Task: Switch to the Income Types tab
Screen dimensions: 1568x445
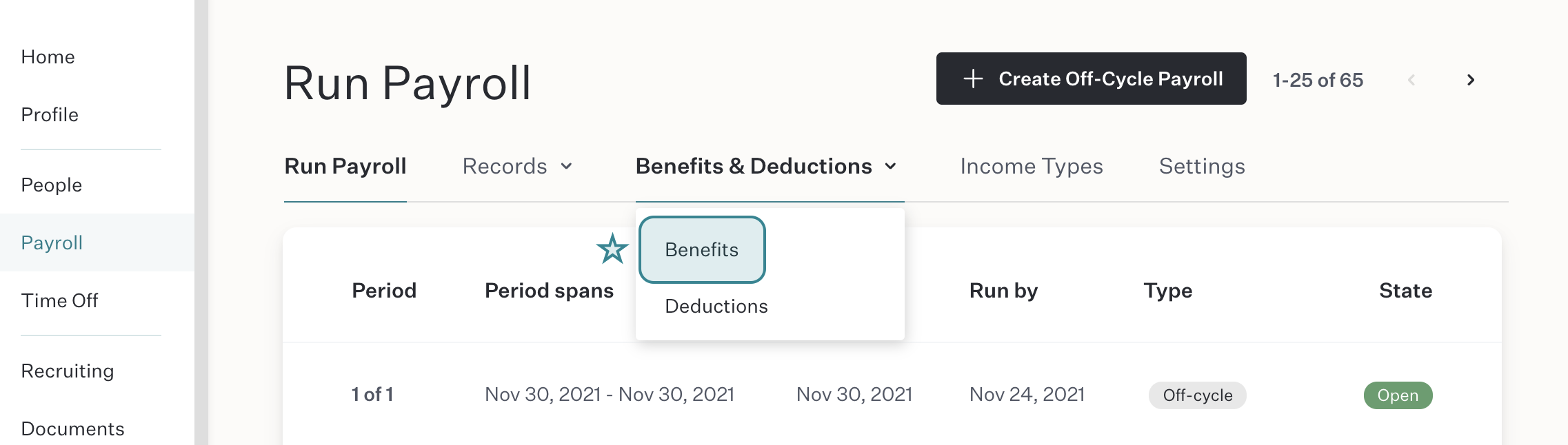Action: tap(1031, 166)
